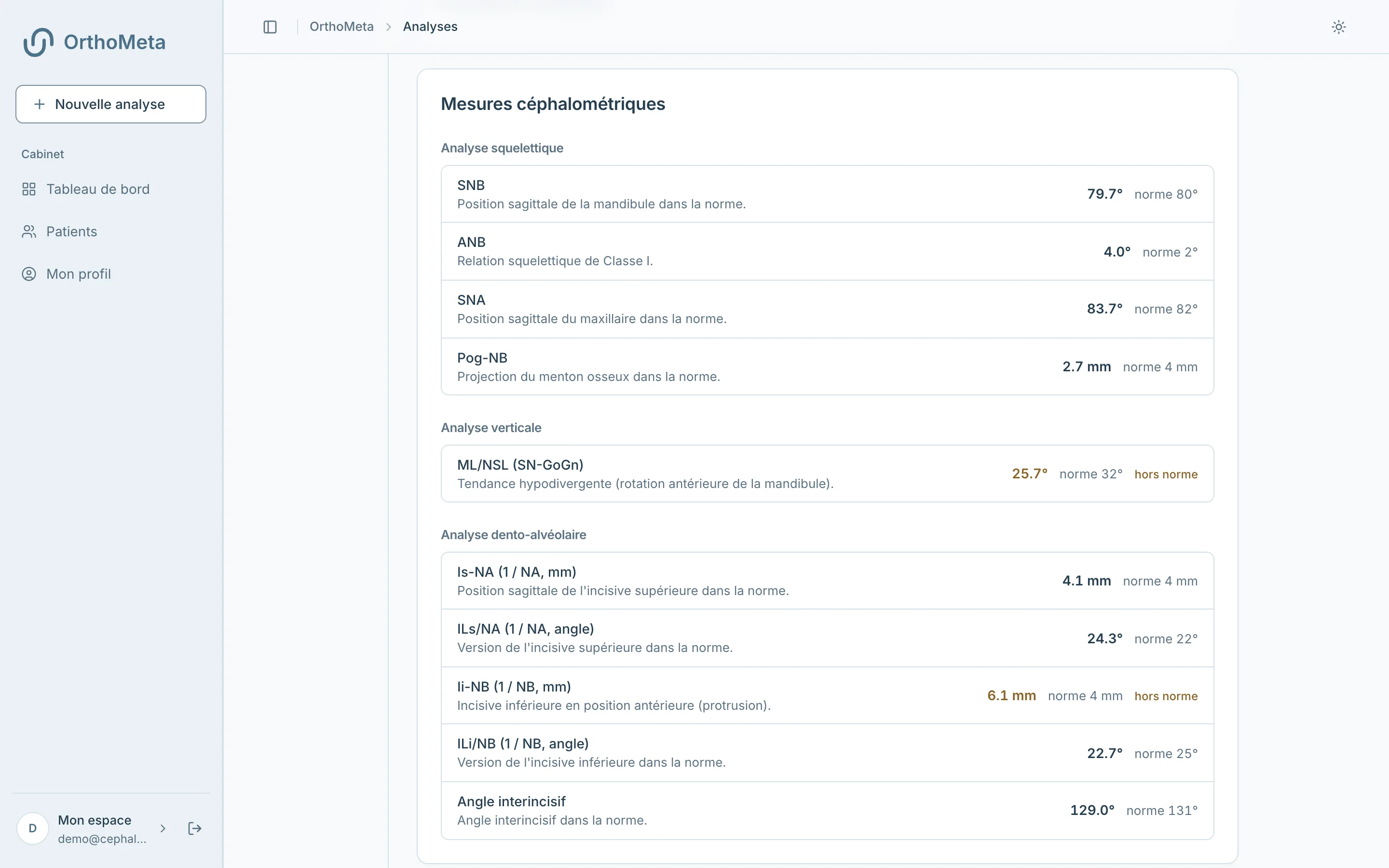The width and height of the screenshot is (1389, 868).
Task: Click the Ii-NB value 6.1 mm
Action: point(1011,695)
